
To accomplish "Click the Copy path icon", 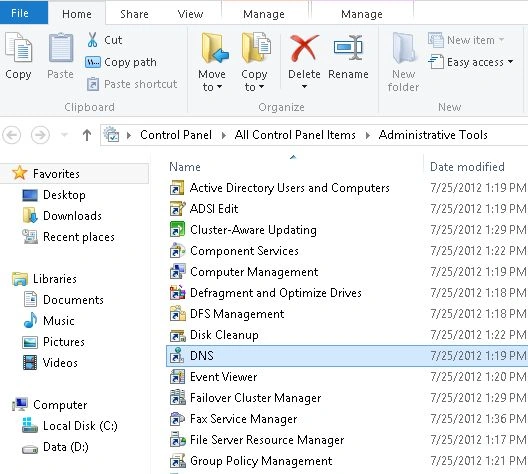I will click(x=93, y=62).
